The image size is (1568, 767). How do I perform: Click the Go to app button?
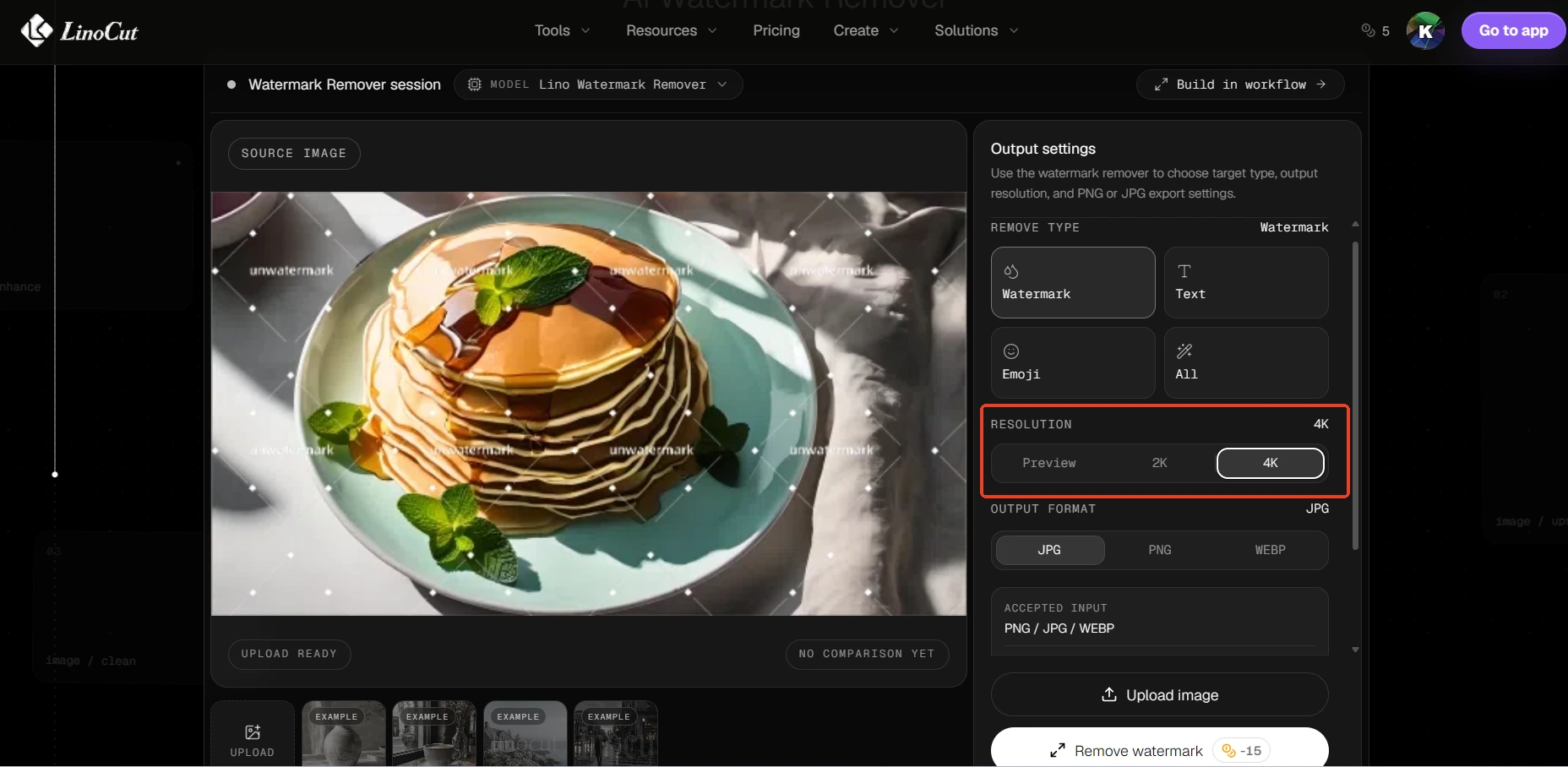pos(1513,30)
